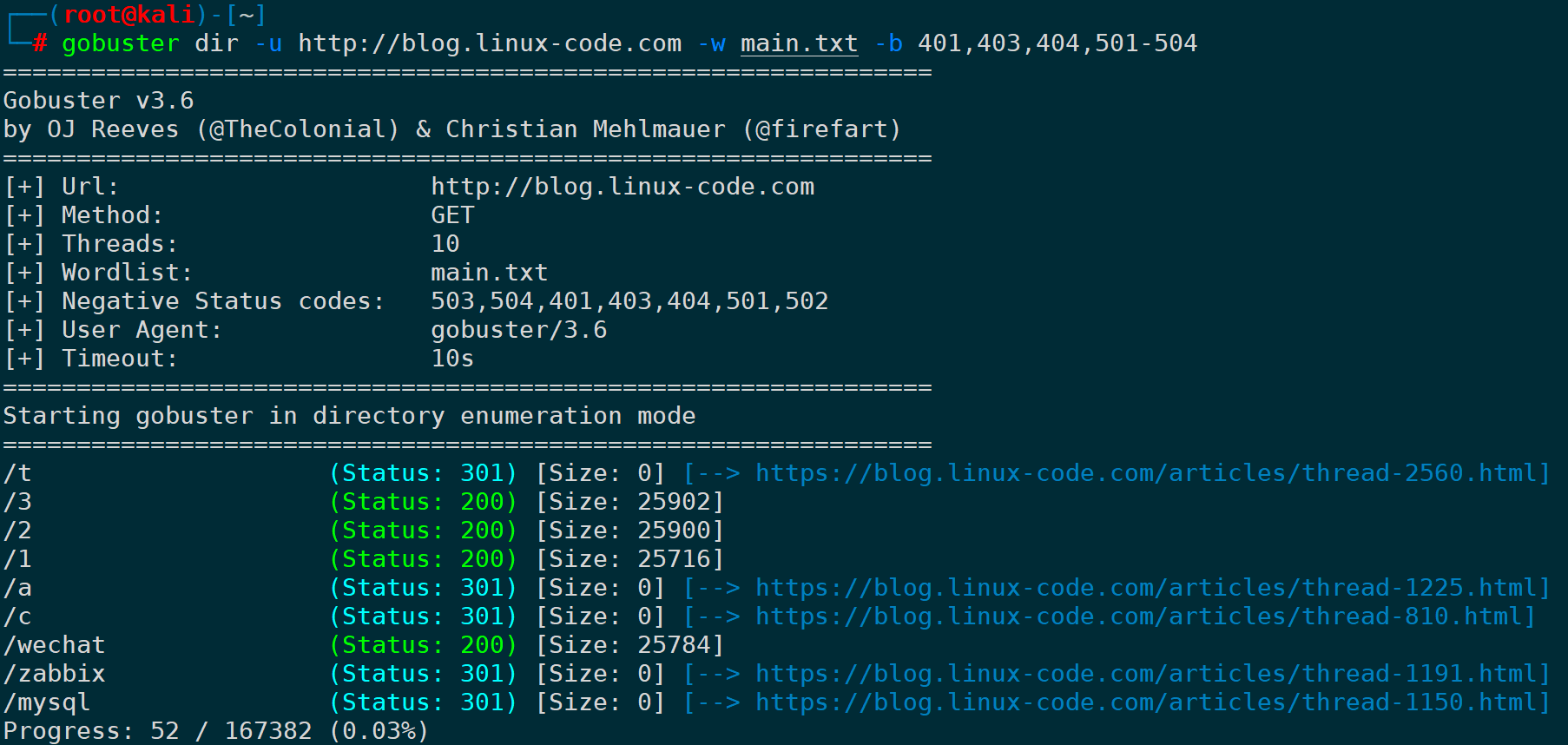Image resolution: width=1568 pixels, height=745 pixels.
Task: Click the Threads value 10
Action: coord(445,244)
